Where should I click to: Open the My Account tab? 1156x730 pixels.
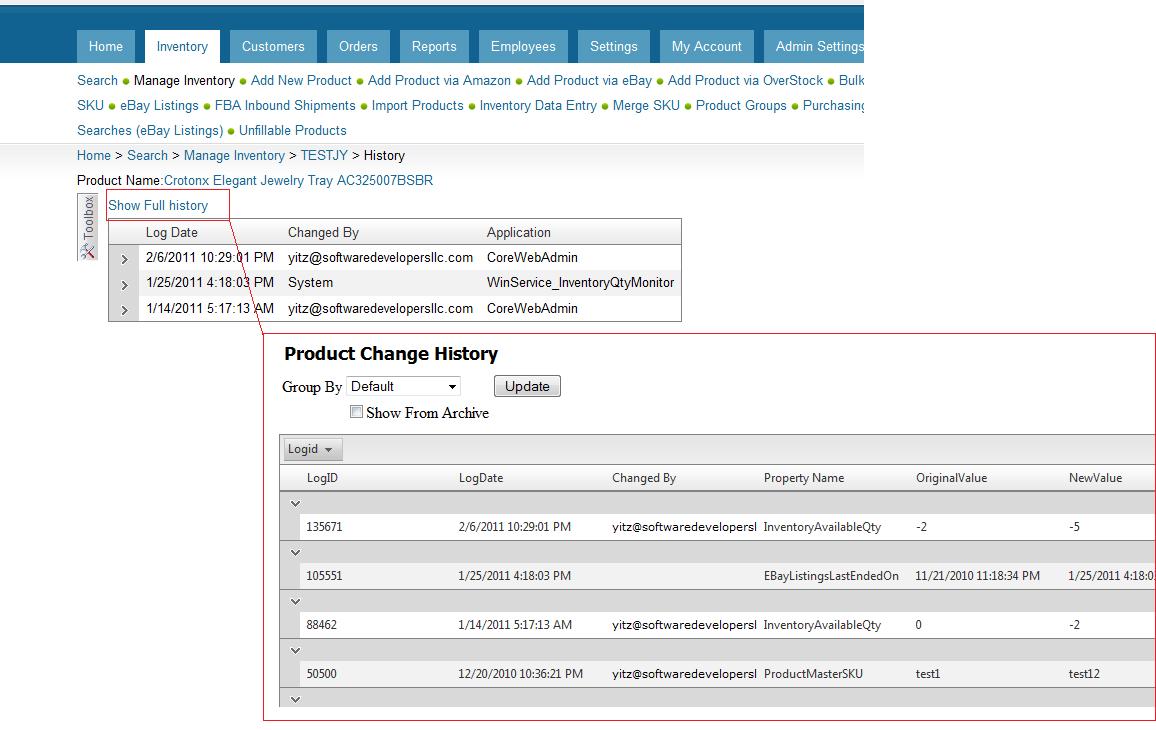pos(706,46)
